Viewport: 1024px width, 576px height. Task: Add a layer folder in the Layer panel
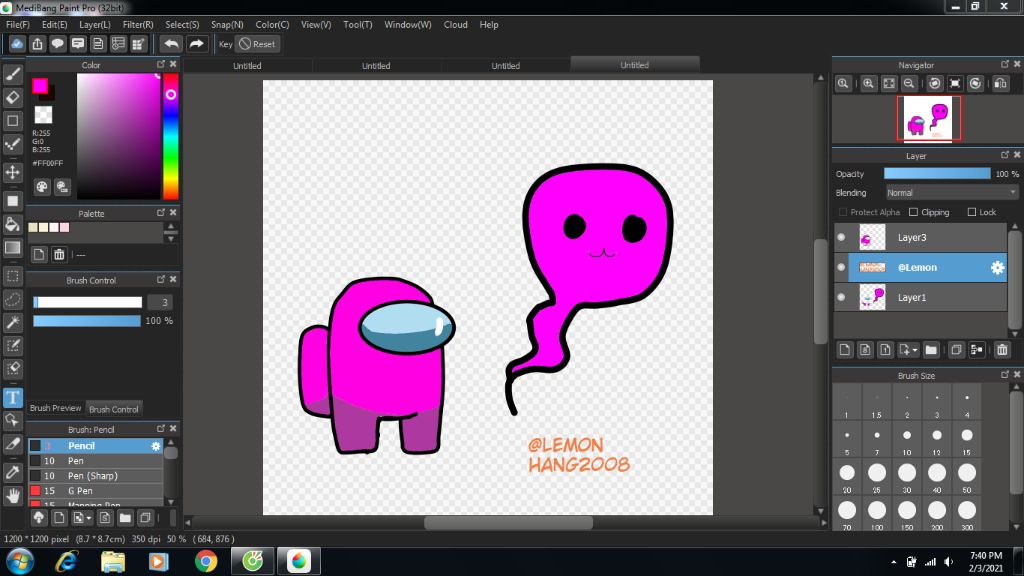(931, 350)
